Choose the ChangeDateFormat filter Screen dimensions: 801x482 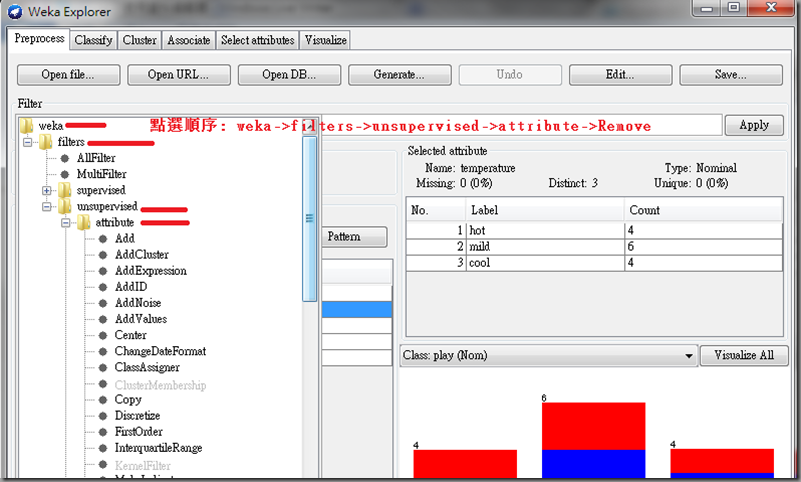(160, 351)
